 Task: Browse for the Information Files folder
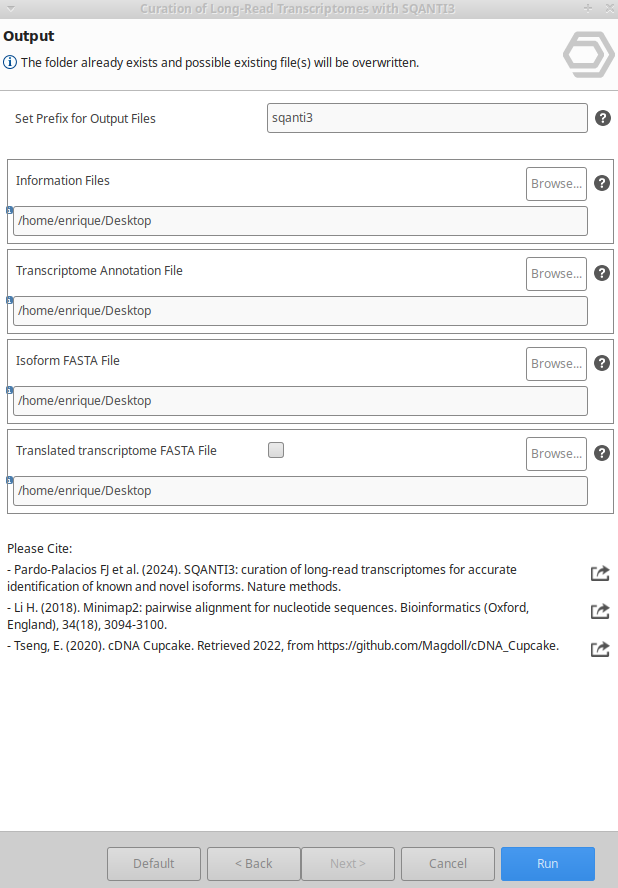coord(556,184)
